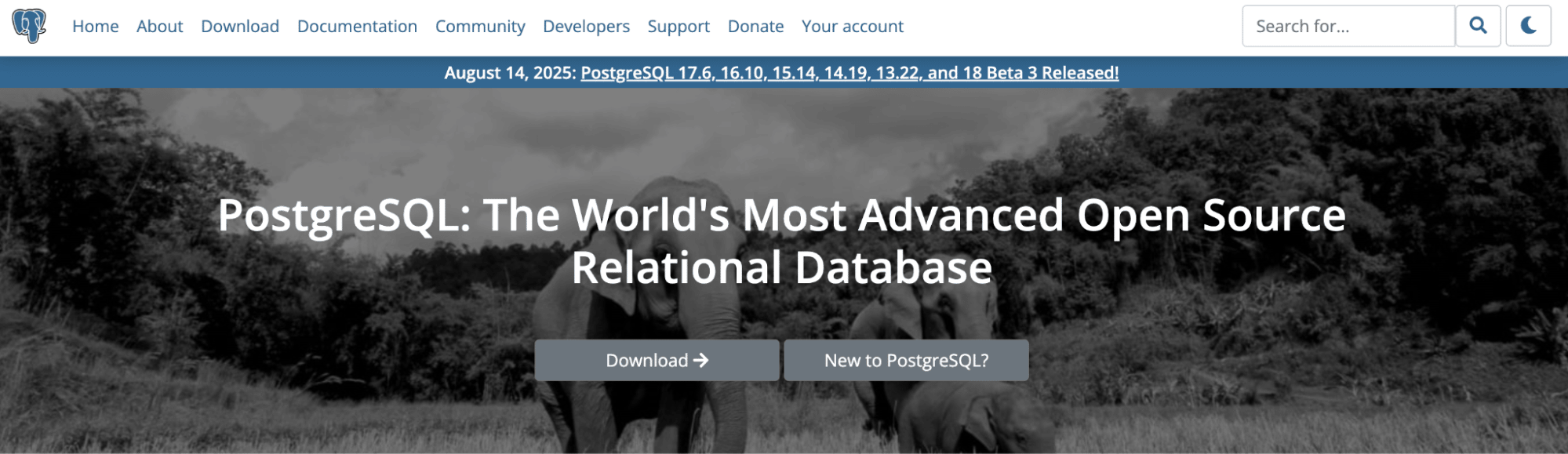Toggle dark mode with the moon icon

click(x=1528, y=26)
